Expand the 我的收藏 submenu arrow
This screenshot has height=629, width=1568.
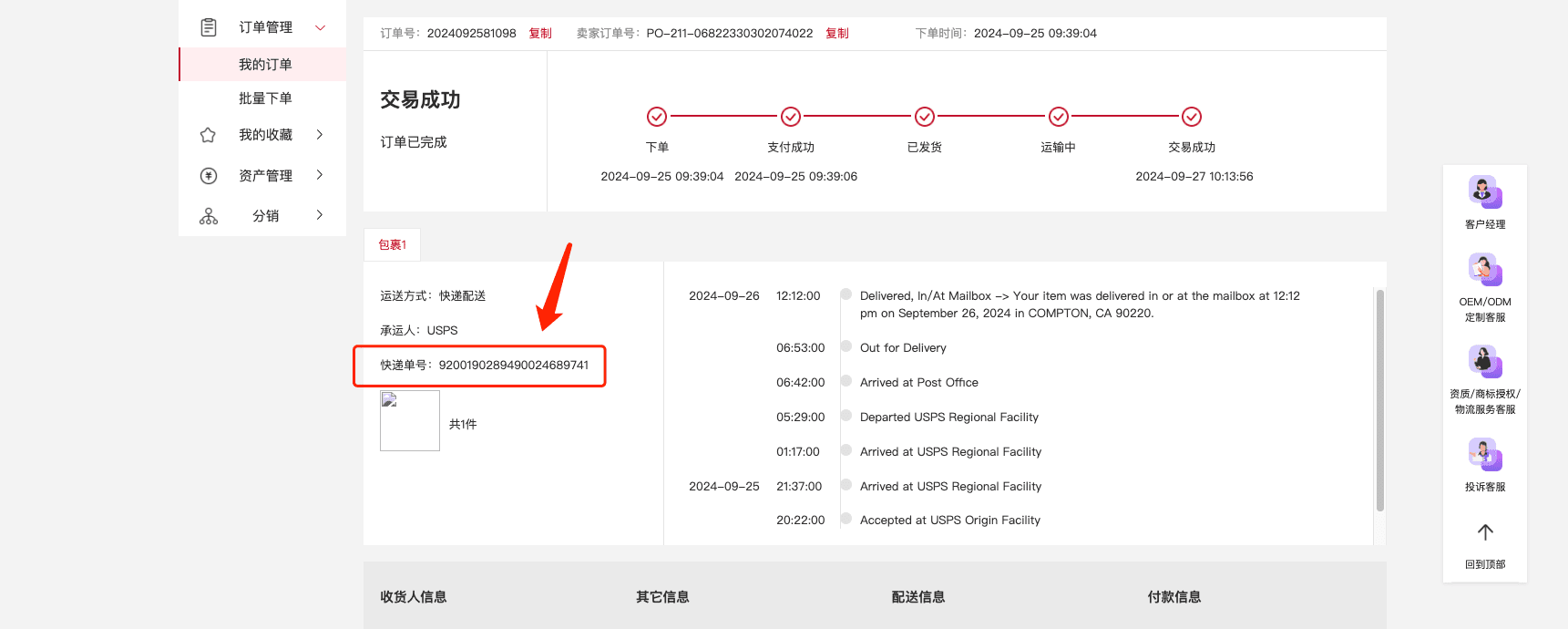tap(320, 135)
